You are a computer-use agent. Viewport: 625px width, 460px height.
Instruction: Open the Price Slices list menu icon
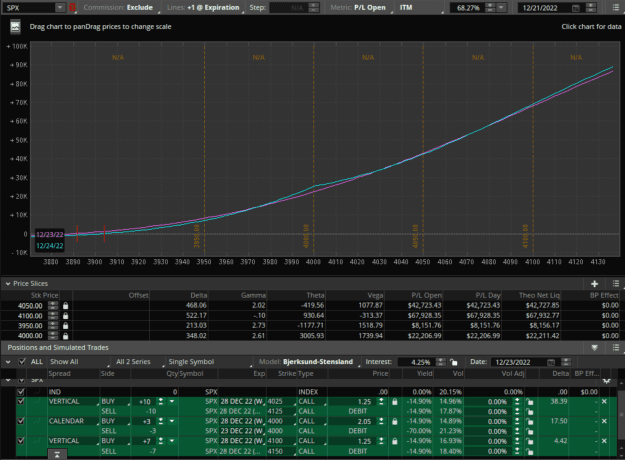point(616,284)
